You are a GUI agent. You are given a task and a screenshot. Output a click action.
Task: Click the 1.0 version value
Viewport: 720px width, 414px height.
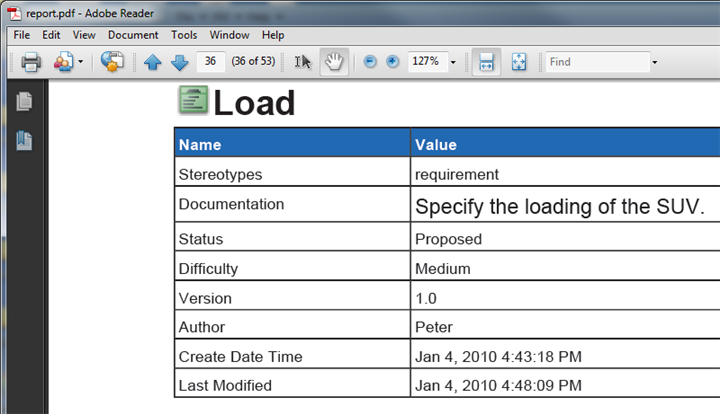(426, 298)
